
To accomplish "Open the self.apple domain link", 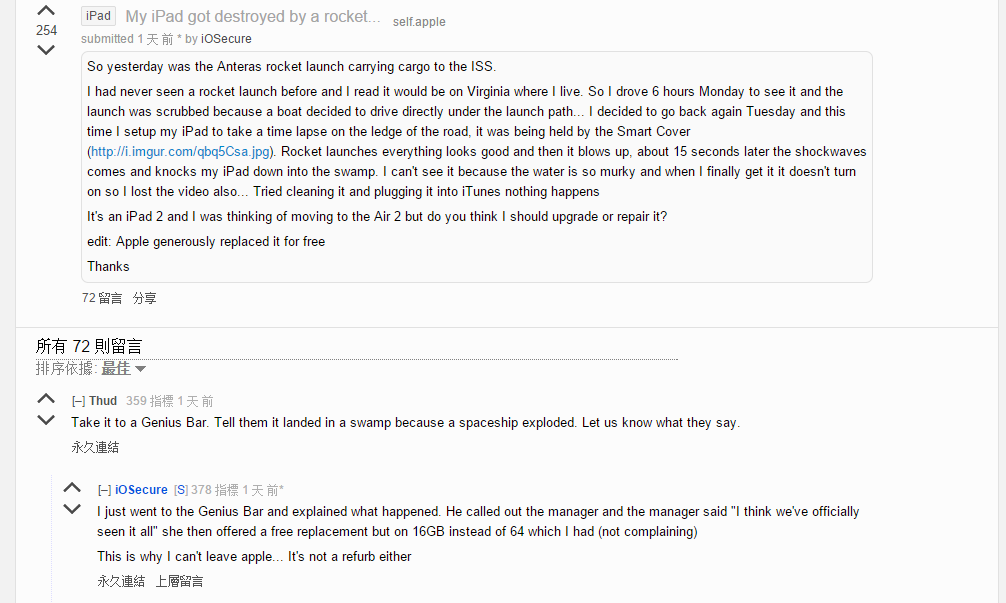I will pos(419,21).
